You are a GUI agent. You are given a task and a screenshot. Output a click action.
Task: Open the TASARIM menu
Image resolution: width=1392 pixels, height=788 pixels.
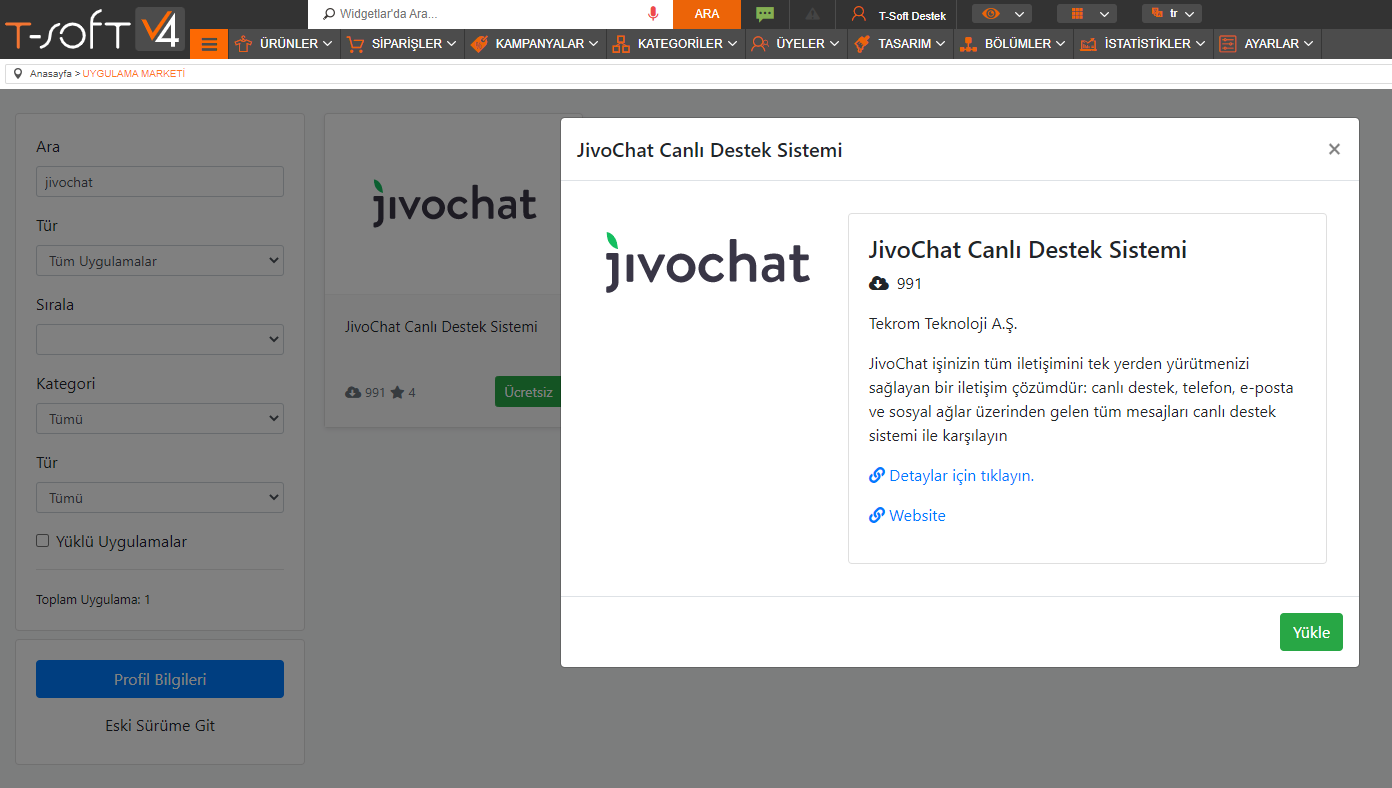pos(900,44)
